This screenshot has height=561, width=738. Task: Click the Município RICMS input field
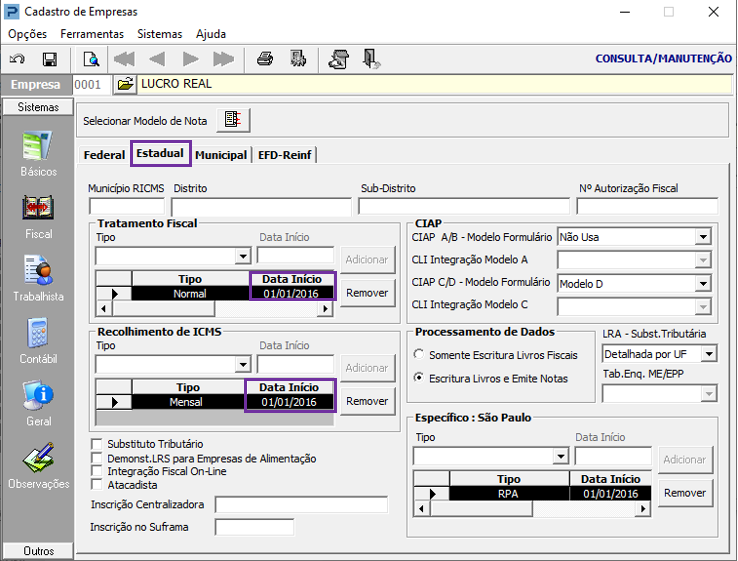pyautogui.click(x=127, y=207)
